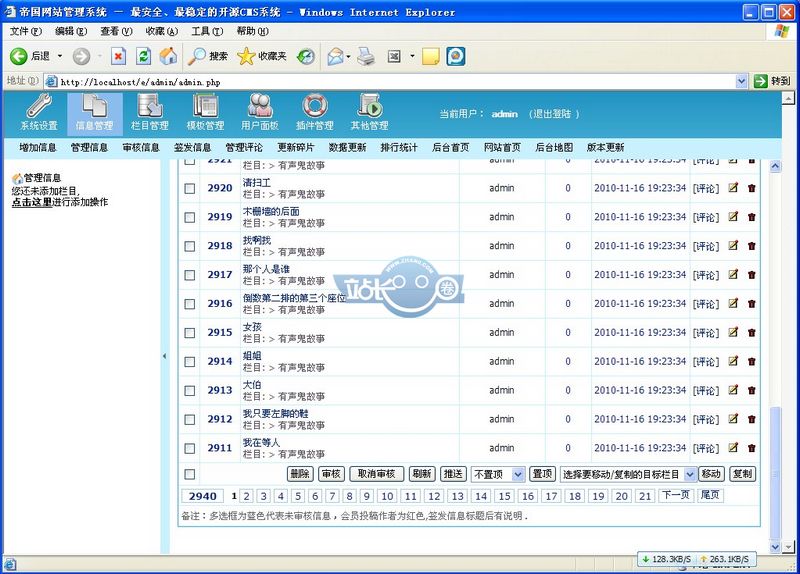Open 文件(F) menu
The image size is (800, 574).
coord(26,31)
